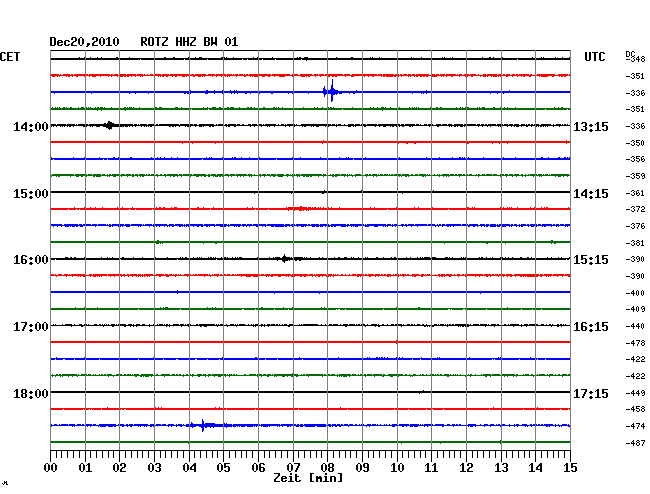The image size is (650, 494).
Task: Click minute label 09 on the axis
Action: [363, 468]
